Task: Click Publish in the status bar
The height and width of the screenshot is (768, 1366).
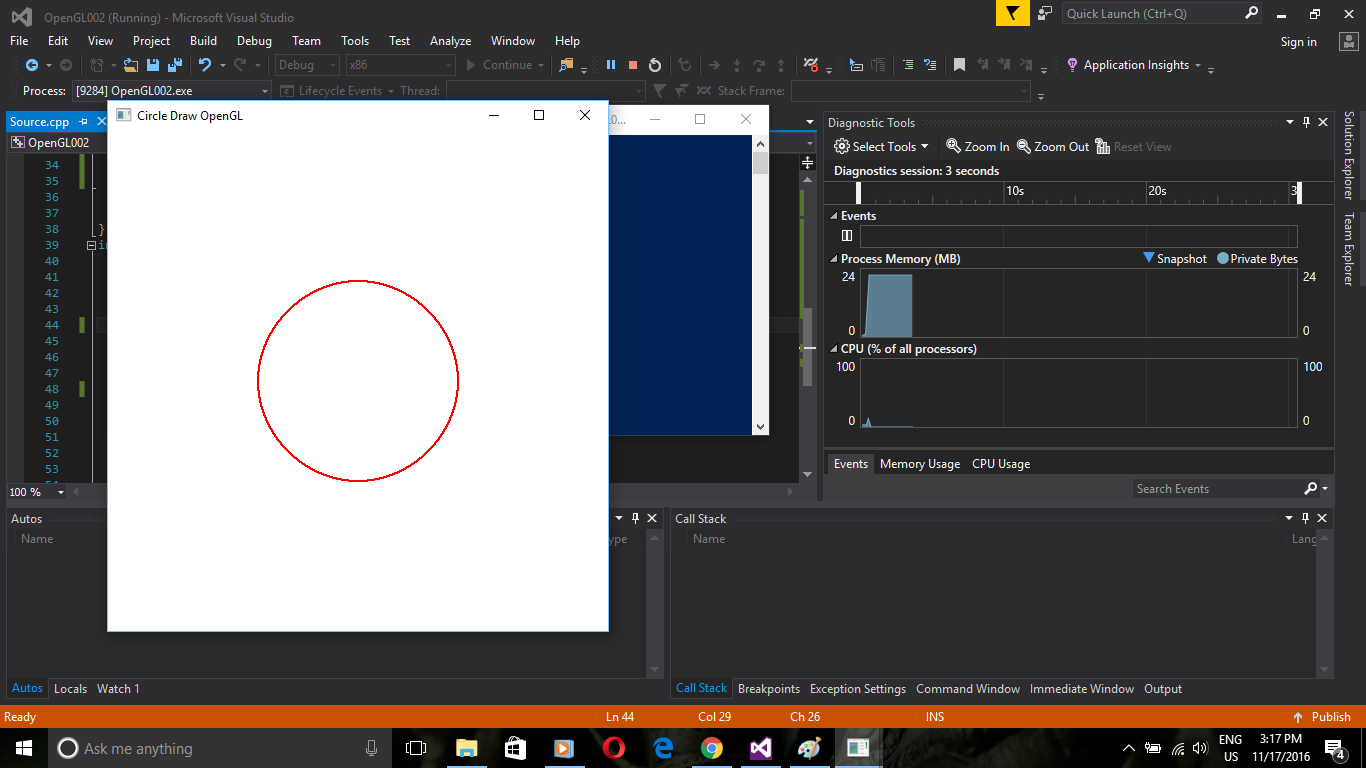Action: (1322, 717)
